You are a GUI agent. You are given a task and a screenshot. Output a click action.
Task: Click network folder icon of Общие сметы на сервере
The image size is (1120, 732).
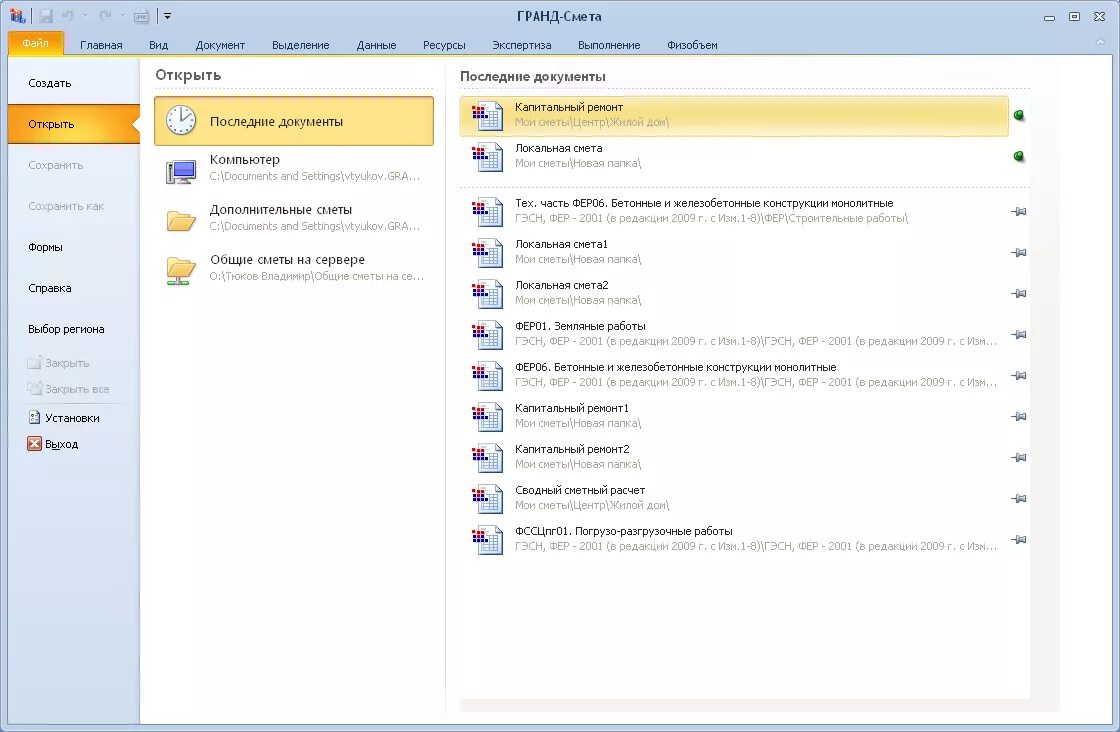pos(181,271)
